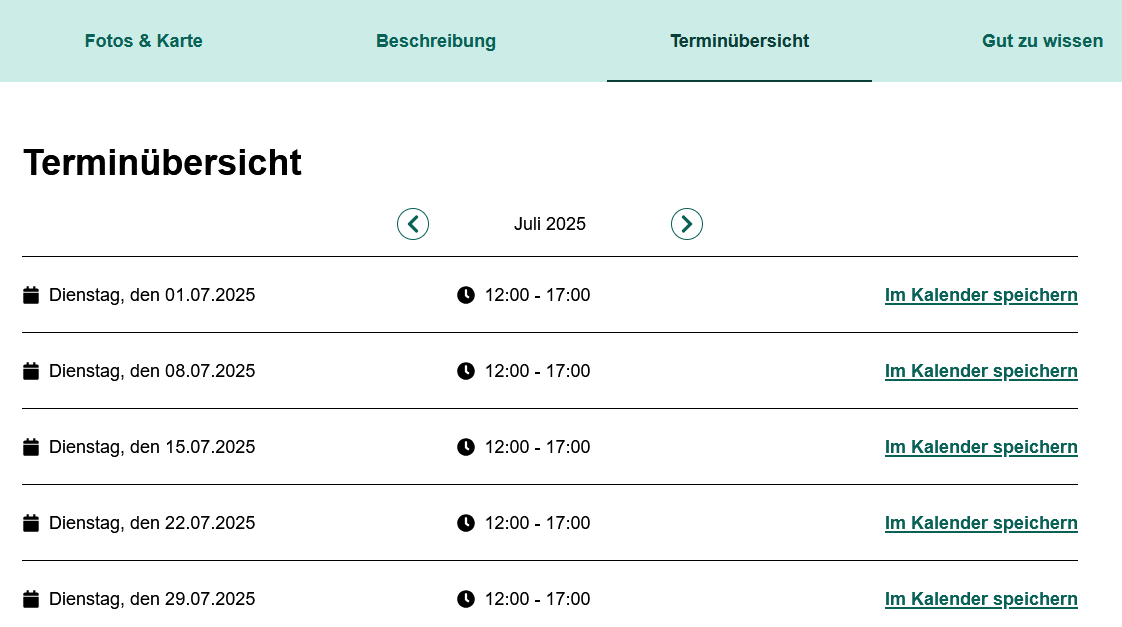Save 08.07.2025 appointment to calendar

pos(981,371)
